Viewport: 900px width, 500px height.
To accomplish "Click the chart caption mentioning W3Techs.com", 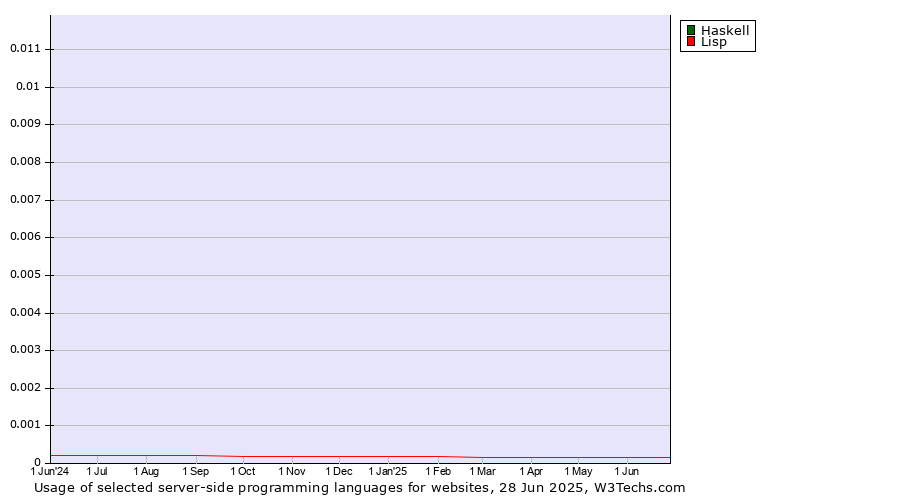I will [359, 487].
